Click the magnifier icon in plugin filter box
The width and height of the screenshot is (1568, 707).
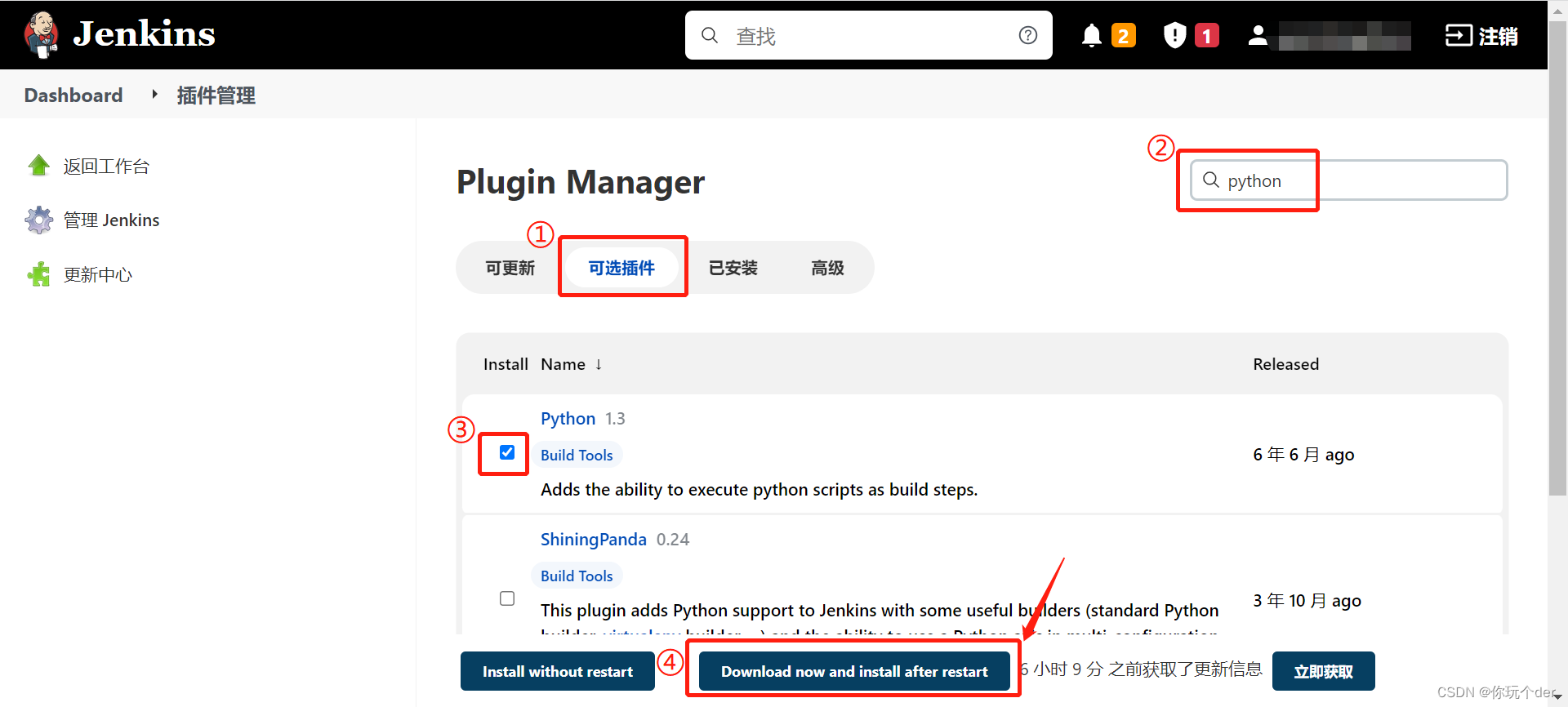1211,180
